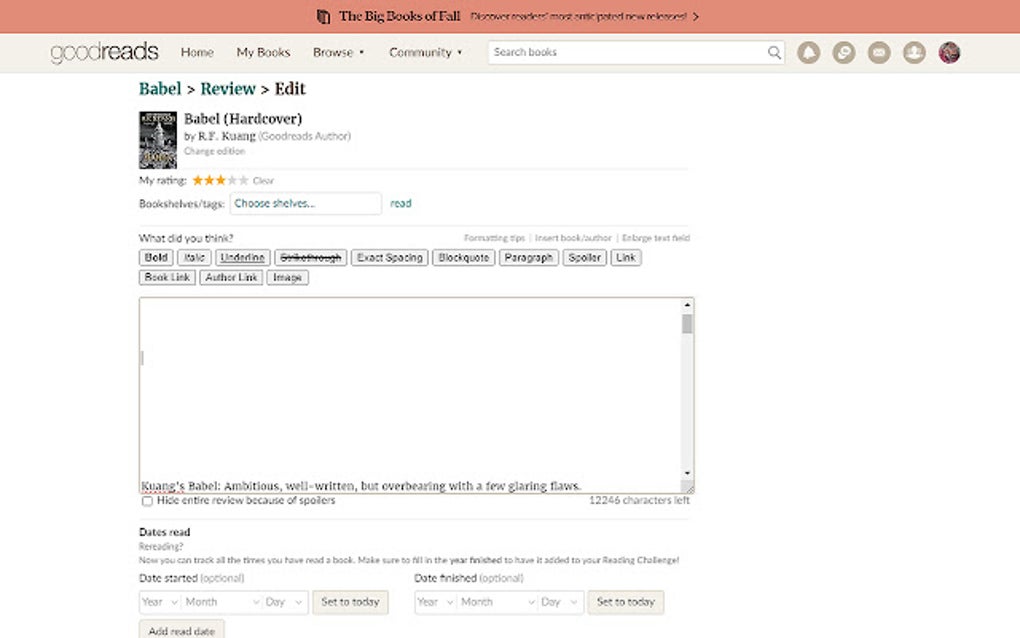This screenshot has height=638, width=1020.
Task: Toggle Underline formatting
Action: point(242,257)
